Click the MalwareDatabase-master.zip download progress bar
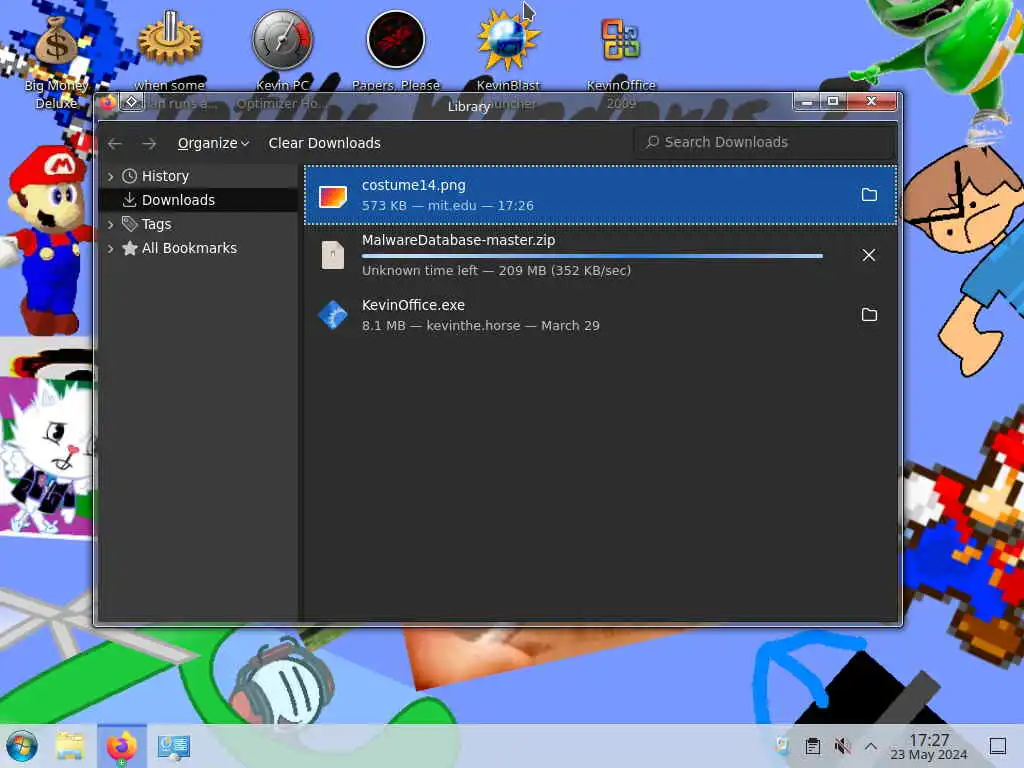Image resolution: width=1024 pixels, height=768 pixels. (592, 256)
